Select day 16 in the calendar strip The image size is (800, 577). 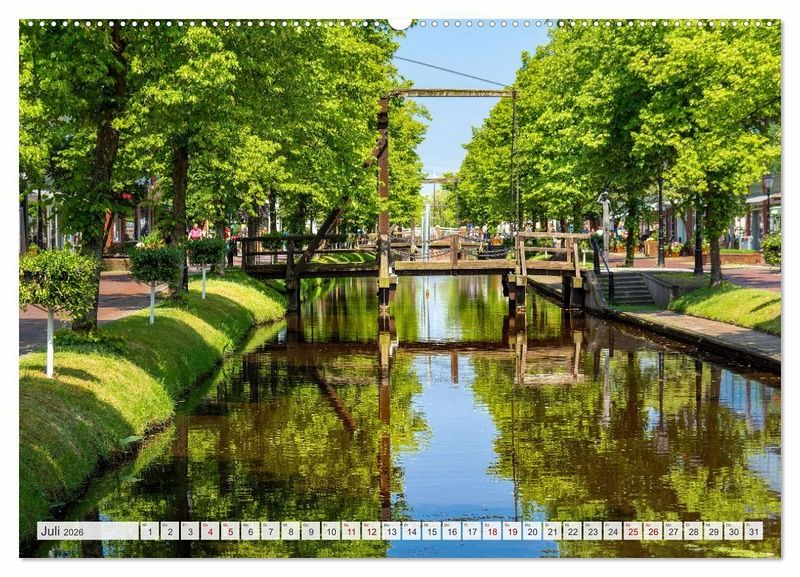[x=452, y=531]
